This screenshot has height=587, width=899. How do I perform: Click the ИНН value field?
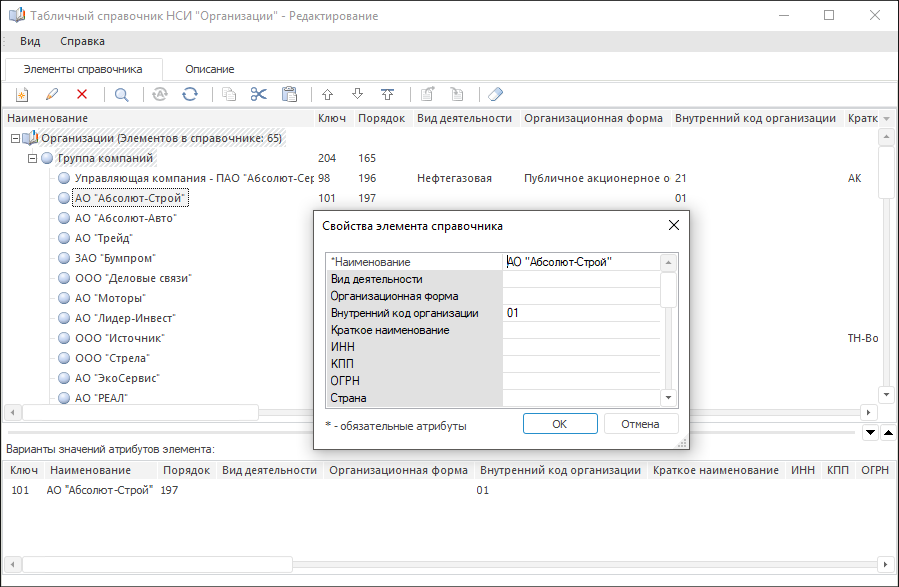pyautogui.click(x=580, y=347)
